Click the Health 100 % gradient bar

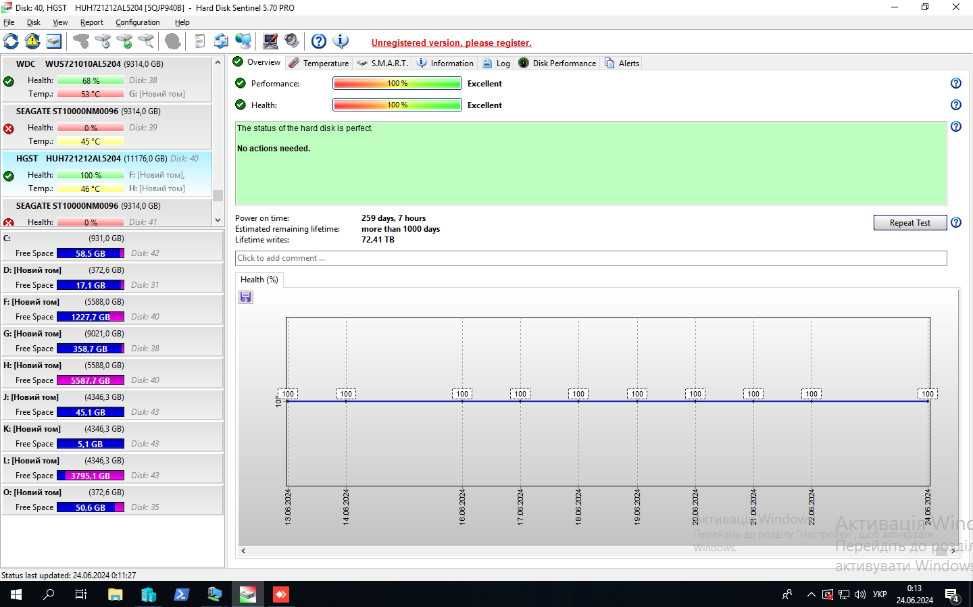397,105
